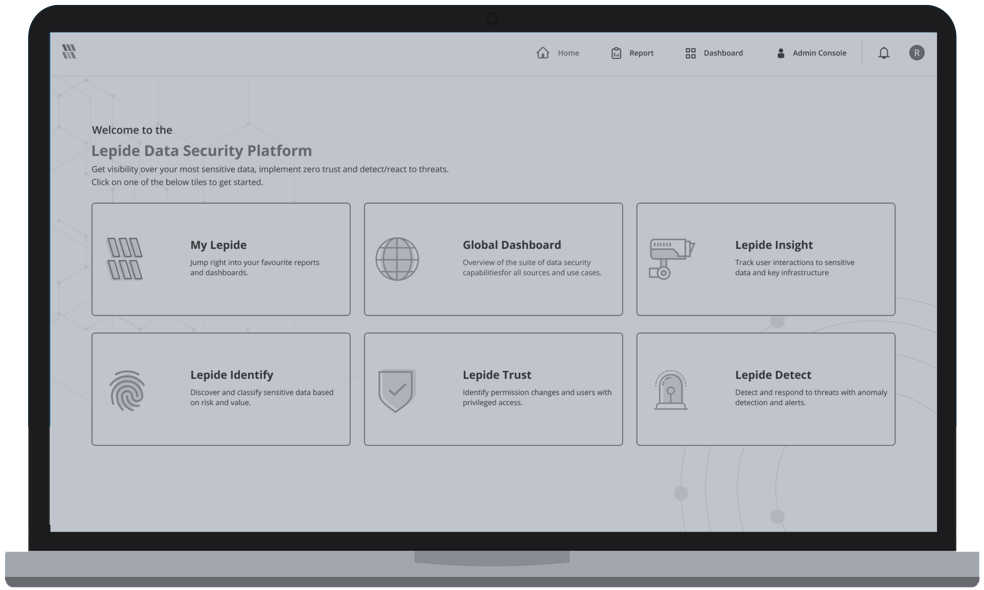The image size is (984, 590).
Task: Click text 'Detect and respond to threats with anomaly'
Action: [811, 392]
